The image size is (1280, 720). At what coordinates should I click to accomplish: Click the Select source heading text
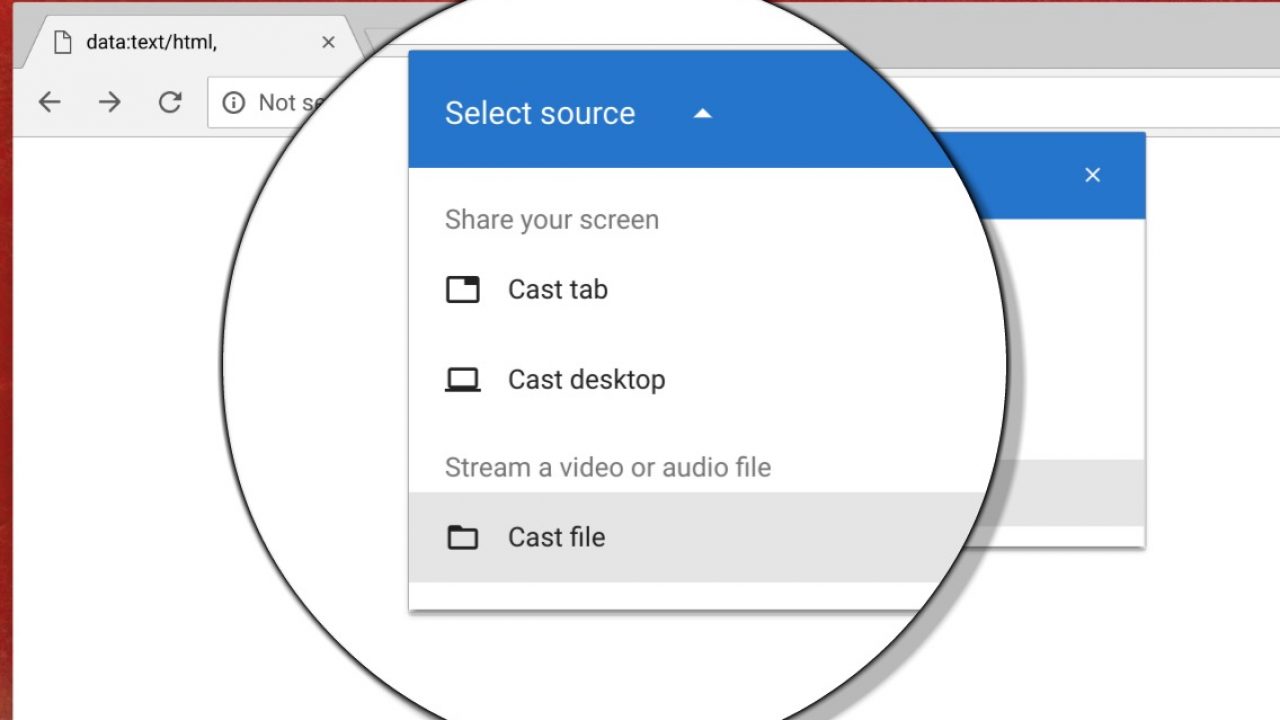click(539, 114)
